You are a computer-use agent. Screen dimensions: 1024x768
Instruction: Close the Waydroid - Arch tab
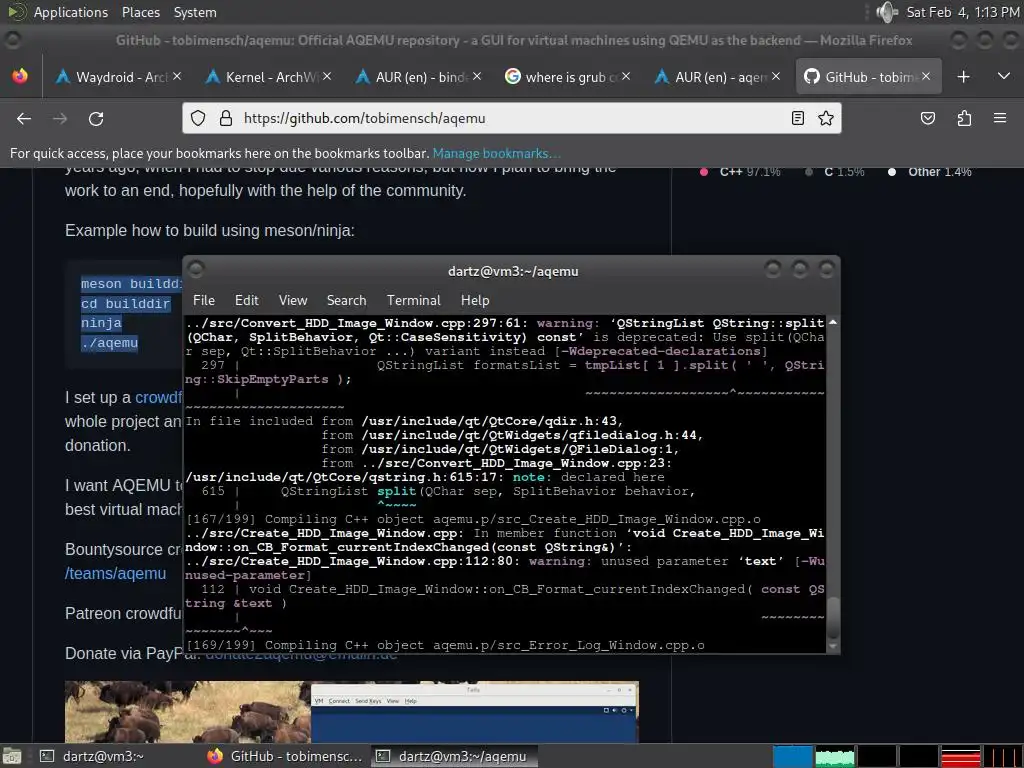coord(178,76)
